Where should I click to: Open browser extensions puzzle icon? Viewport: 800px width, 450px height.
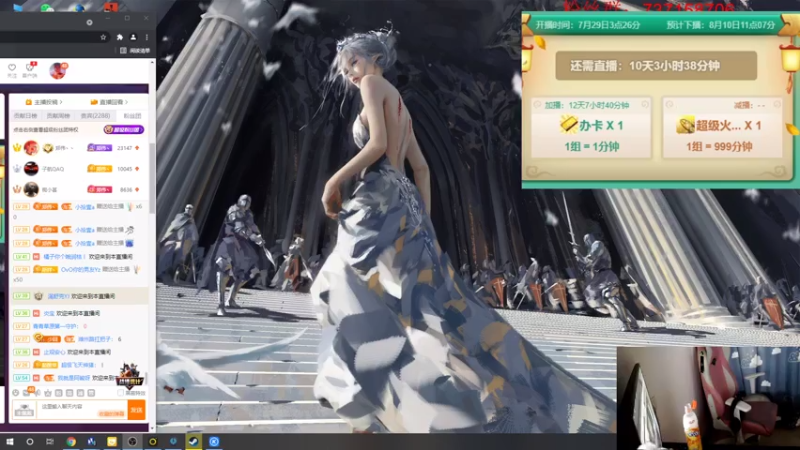120,37
